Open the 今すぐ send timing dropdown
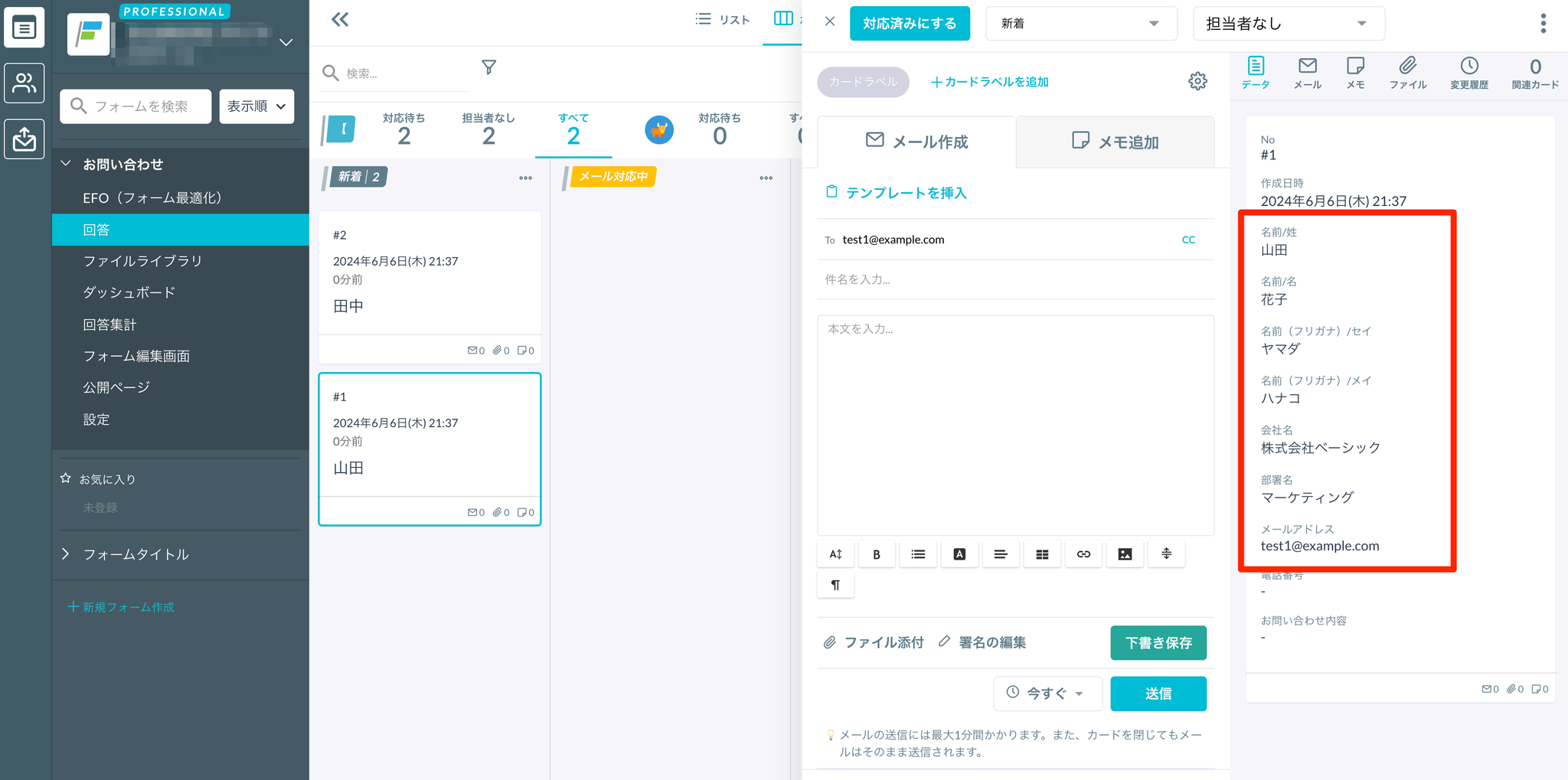The height and width of the screenshot is (780, 1568). click(x=1047, y=694)
